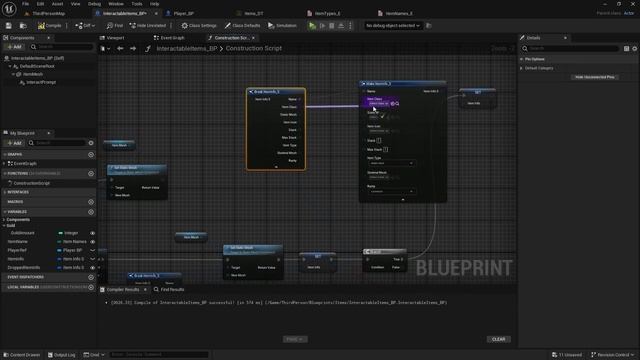Image resolution: width=640 pixels, height=360 pixels.
Task: Click the Browse to asset icon beside Save
Action: (x=23, y=26)
